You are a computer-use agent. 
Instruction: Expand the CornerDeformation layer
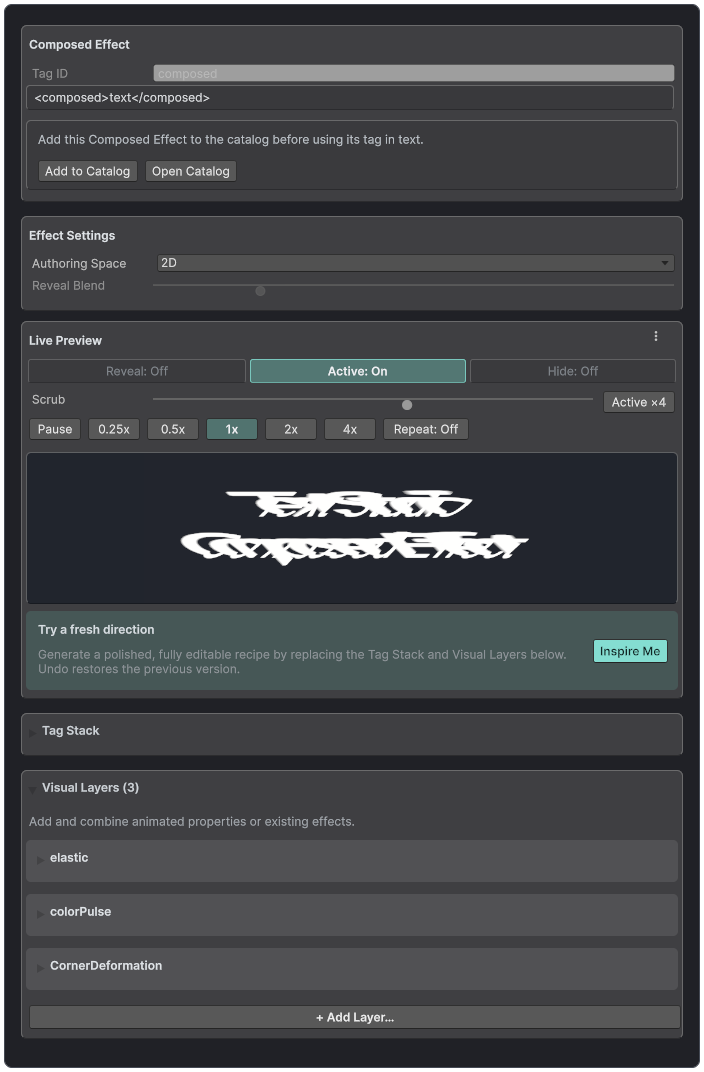[x=40, y=968]
